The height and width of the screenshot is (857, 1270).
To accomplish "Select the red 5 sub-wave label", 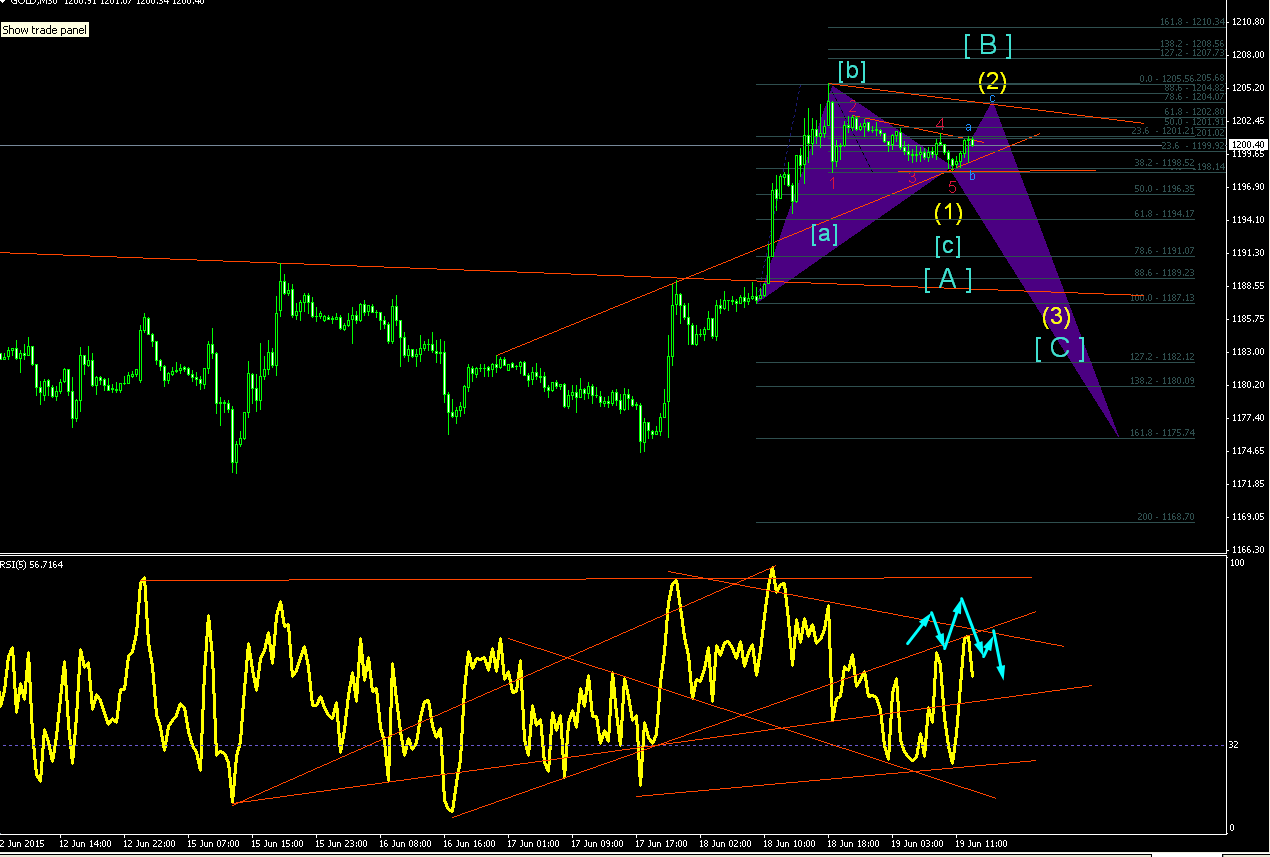I will pyautogui.click(x=952, y=187).
